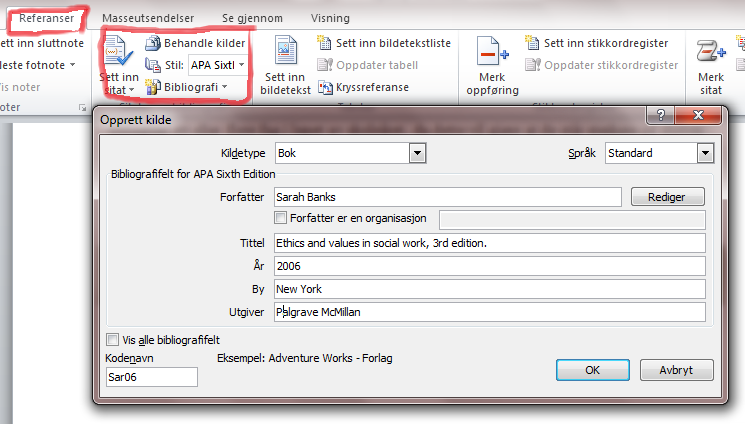Open the Språk dropdown
Viewport: 745px width, 424px height.
tap(705, 153)
